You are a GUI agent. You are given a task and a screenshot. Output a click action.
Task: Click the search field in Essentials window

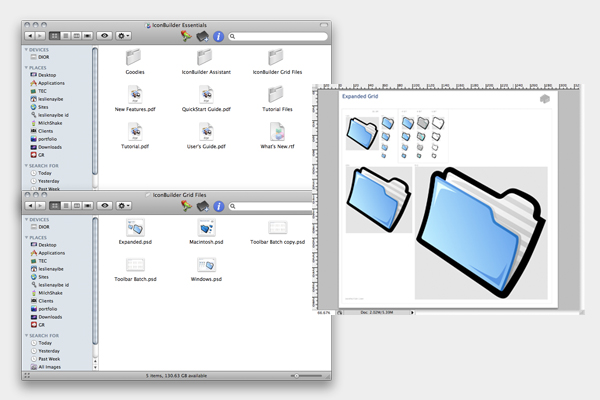coord(278,36)
